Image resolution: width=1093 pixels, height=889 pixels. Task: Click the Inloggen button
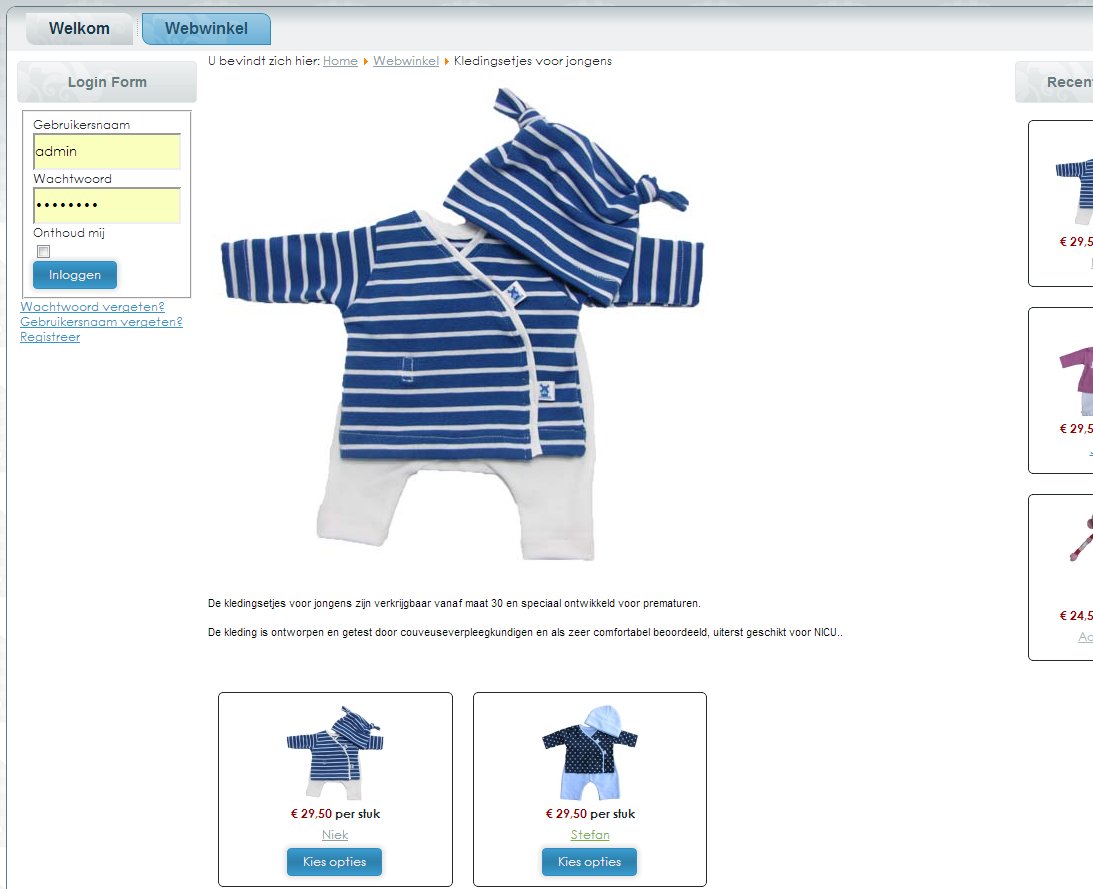tap(75, 275)
